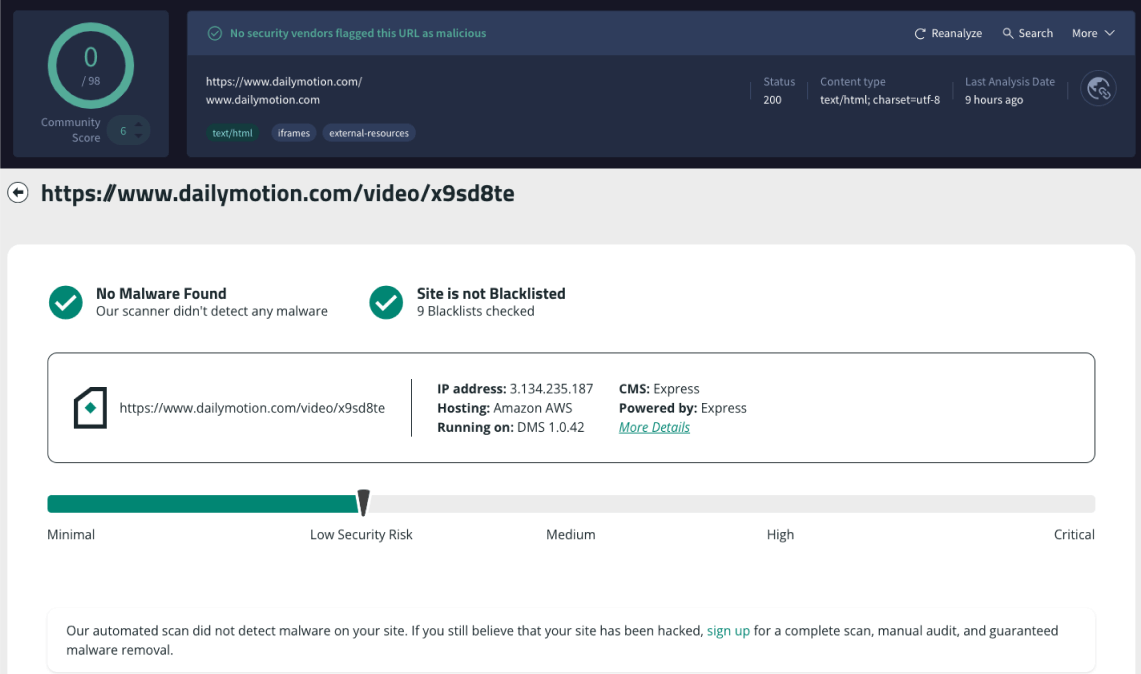Select the text/html tag
The height and width of the screenshot is (674, 1141).
[x=232, y=132]
